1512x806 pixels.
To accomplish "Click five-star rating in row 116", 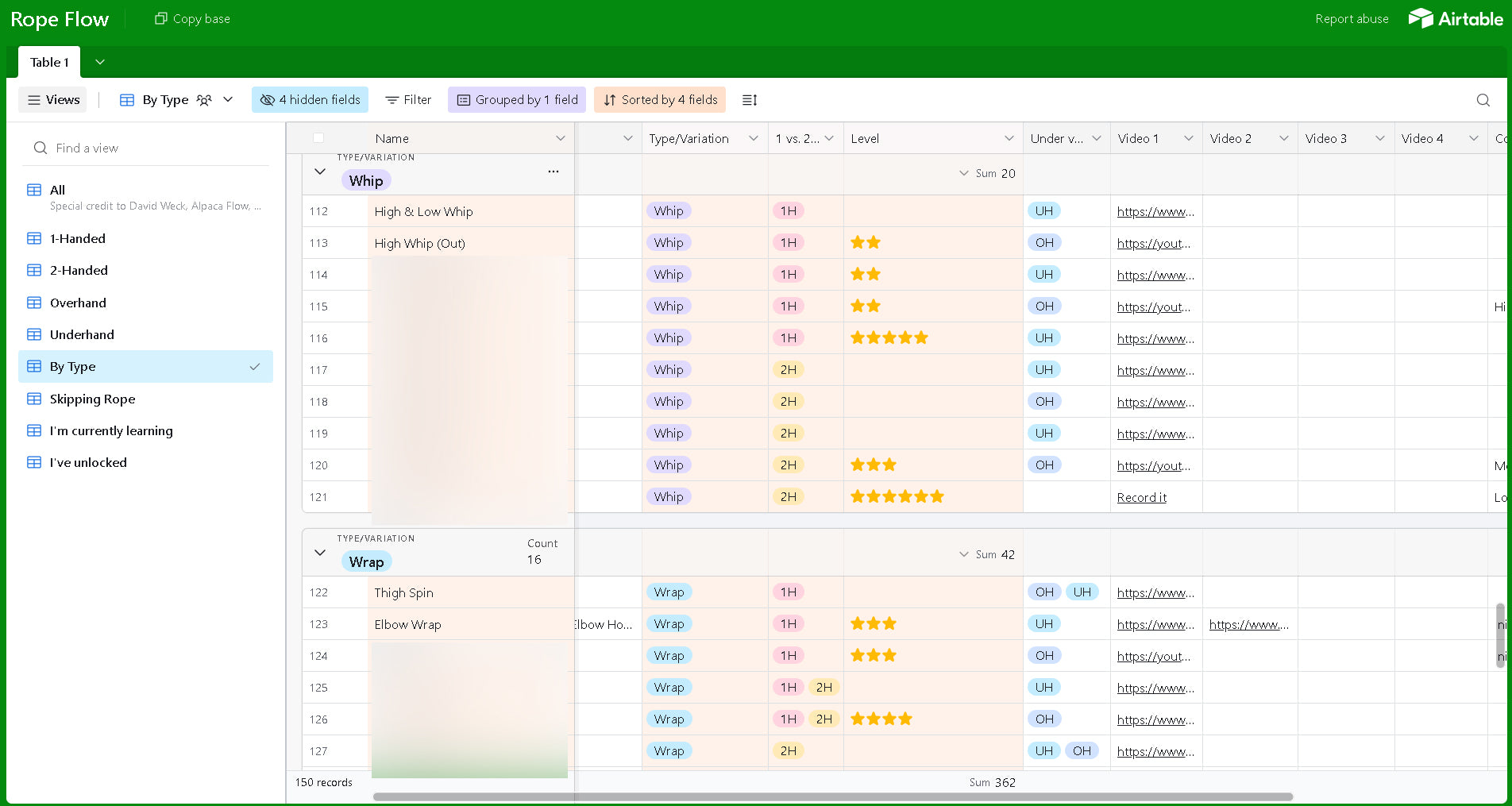I will (x=889, y=337).
